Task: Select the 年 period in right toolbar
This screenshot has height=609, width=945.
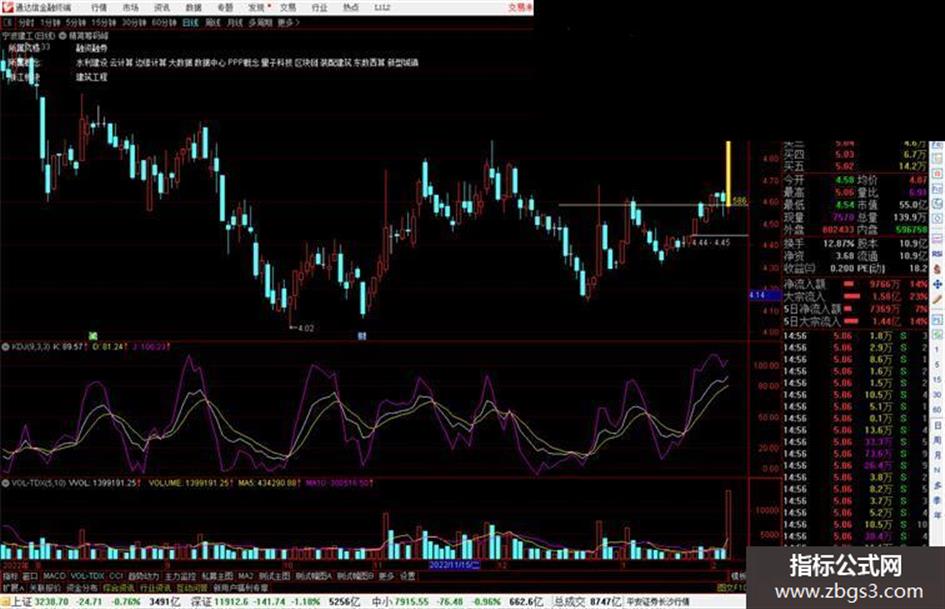Action: [937, 514]
